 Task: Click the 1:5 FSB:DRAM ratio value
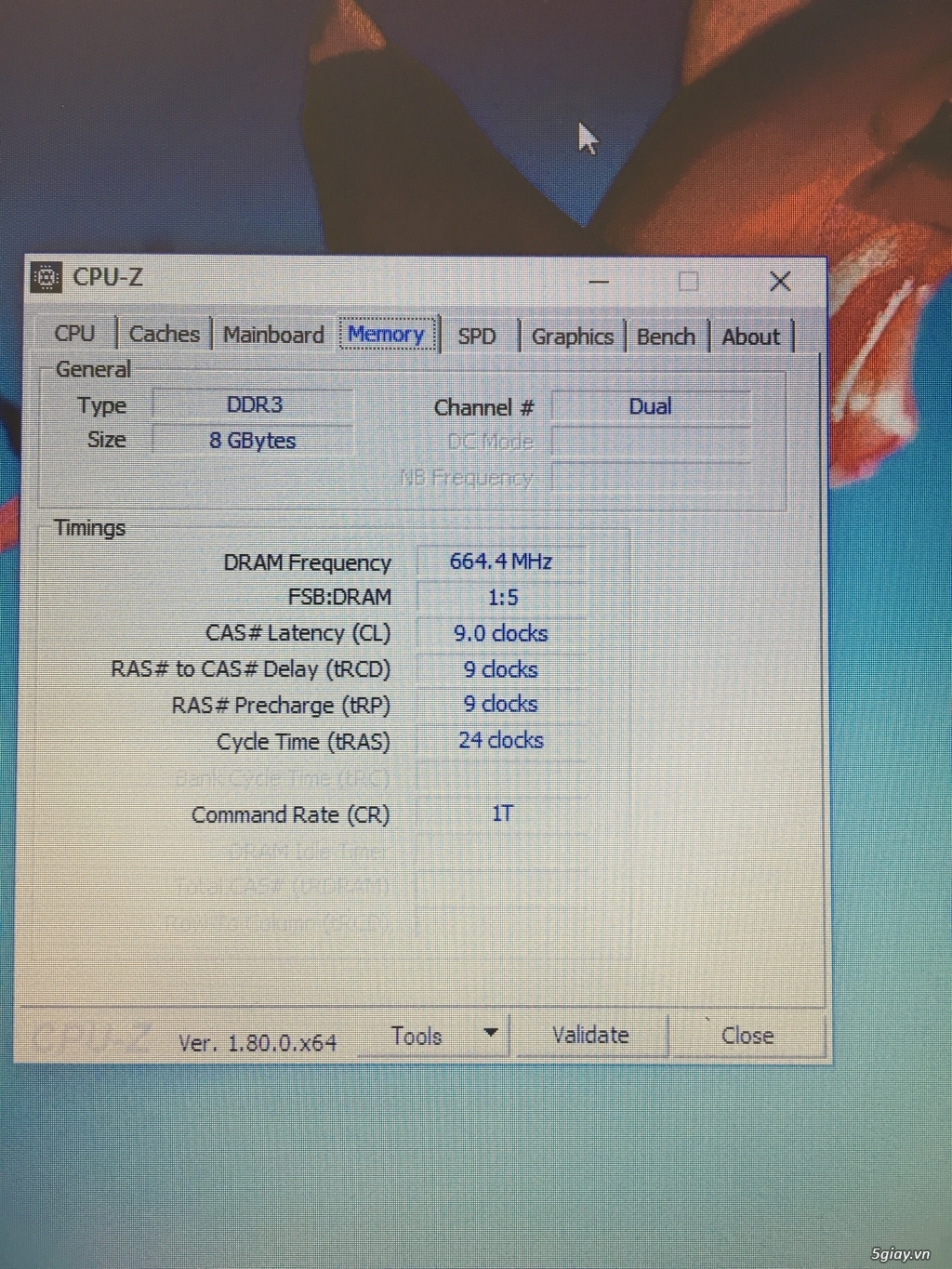click(503, 598)
